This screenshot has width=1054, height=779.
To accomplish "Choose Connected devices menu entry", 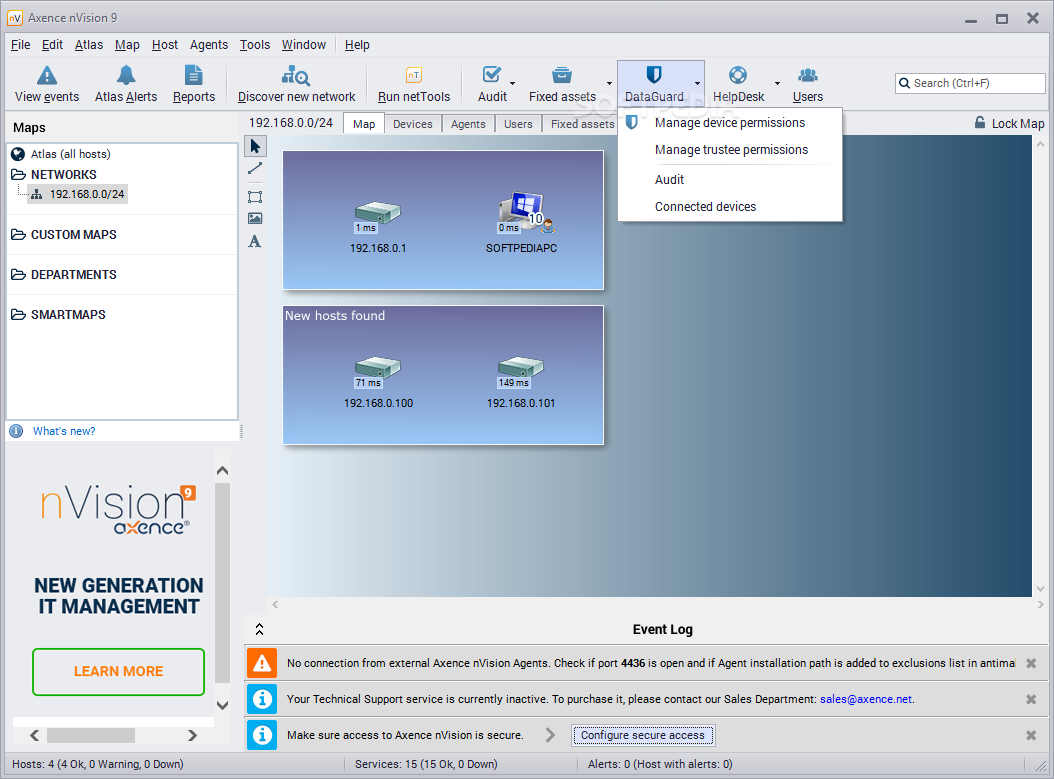I will coord(730,207).
